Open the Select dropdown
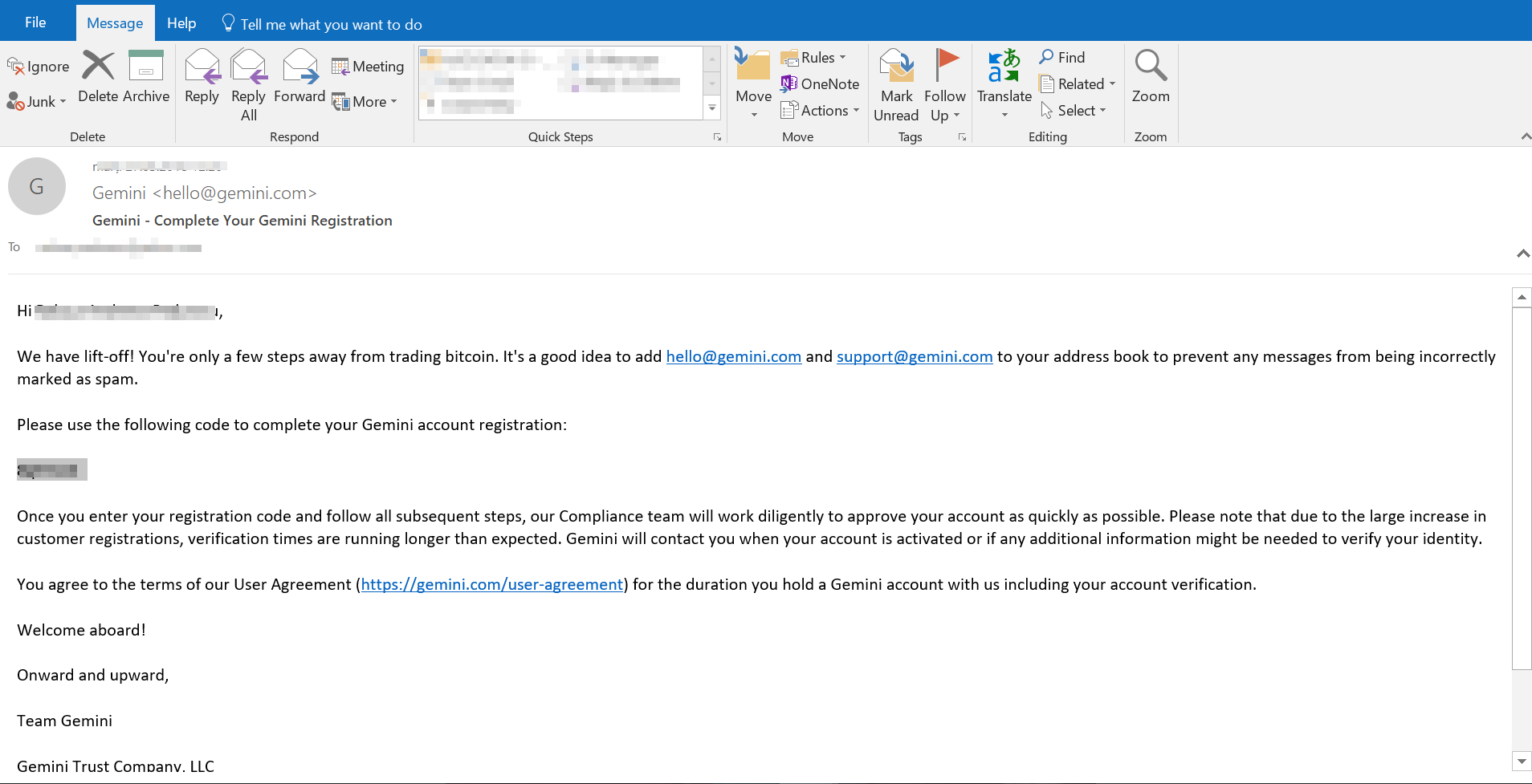This screenshot has width=1532, height=784. [1074, 111]
